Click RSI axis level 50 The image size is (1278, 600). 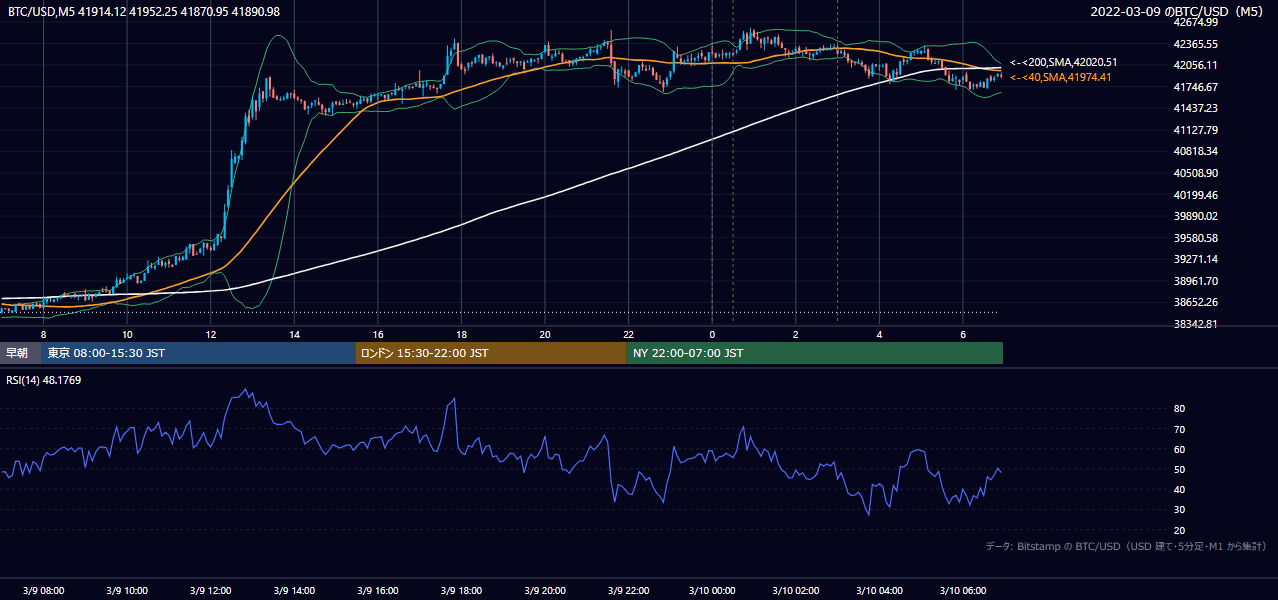tap(1180, 469)
